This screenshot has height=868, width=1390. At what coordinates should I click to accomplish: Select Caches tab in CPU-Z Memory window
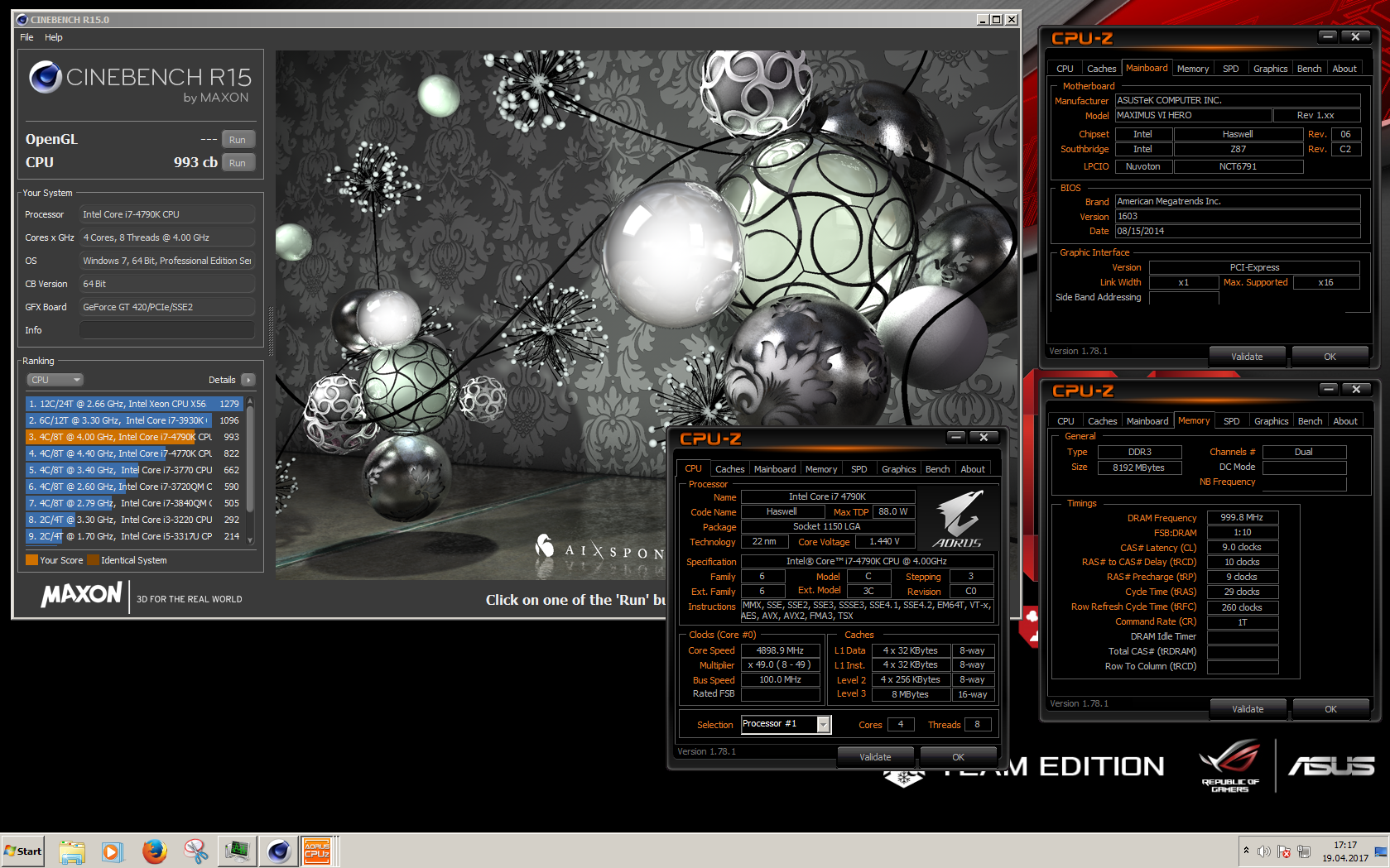(1102, 421)
